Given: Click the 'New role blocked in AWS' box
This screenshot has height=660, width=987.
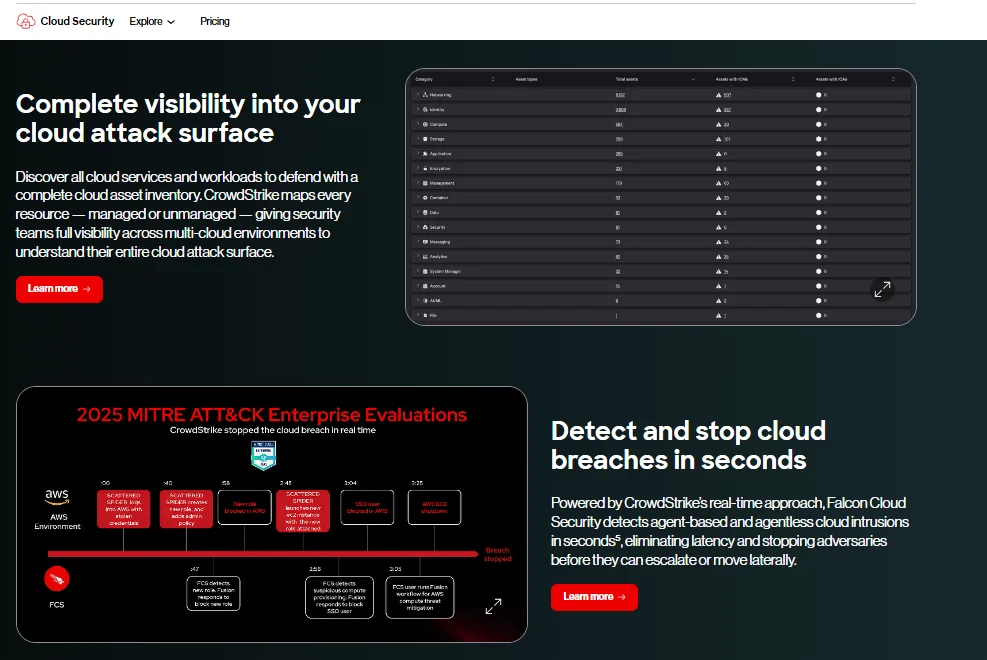Looking at the screenshot, I should [244, 507].
